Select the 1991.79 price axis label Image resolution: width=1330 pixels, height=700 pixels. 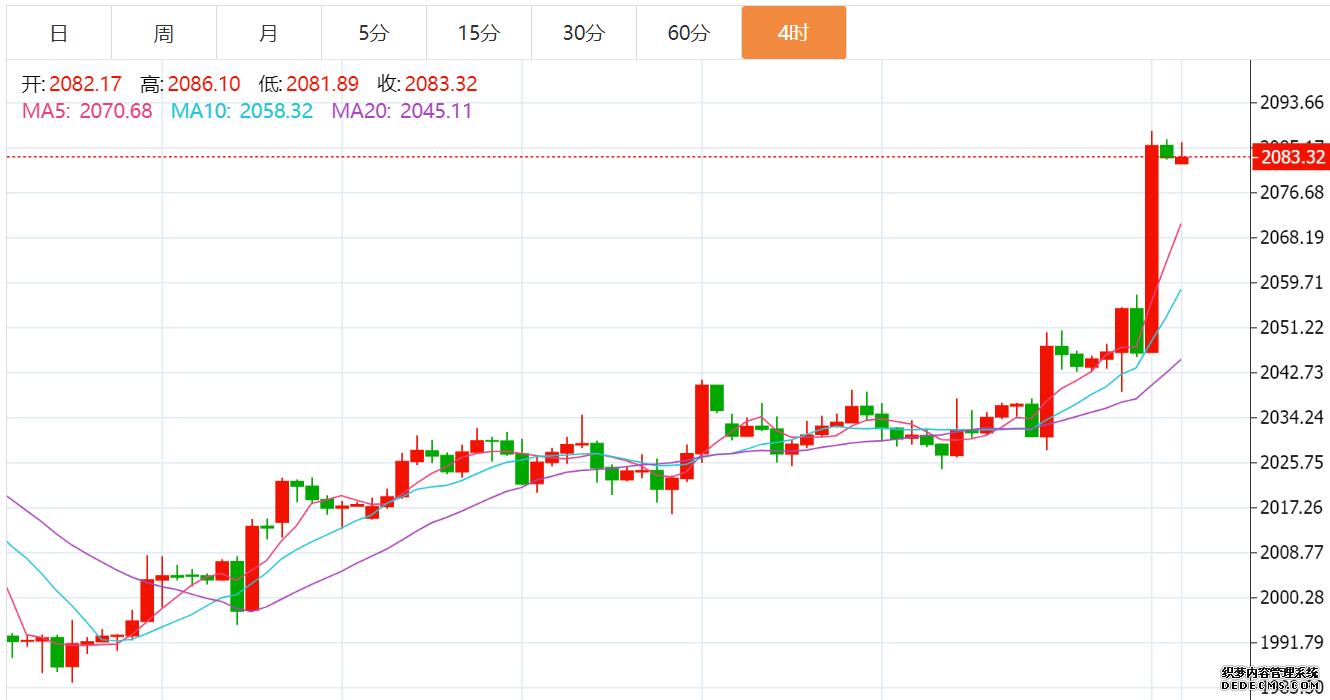1293,642
